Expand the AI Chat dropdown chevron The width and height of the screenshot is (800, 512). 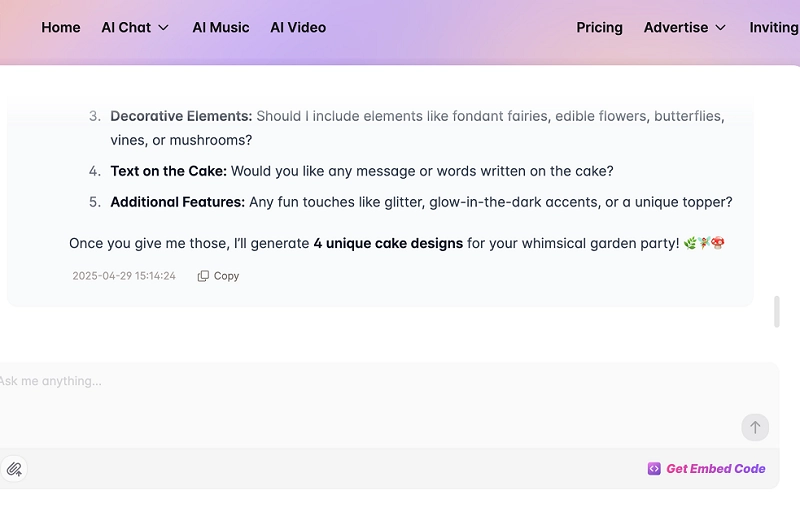point(164,28)
